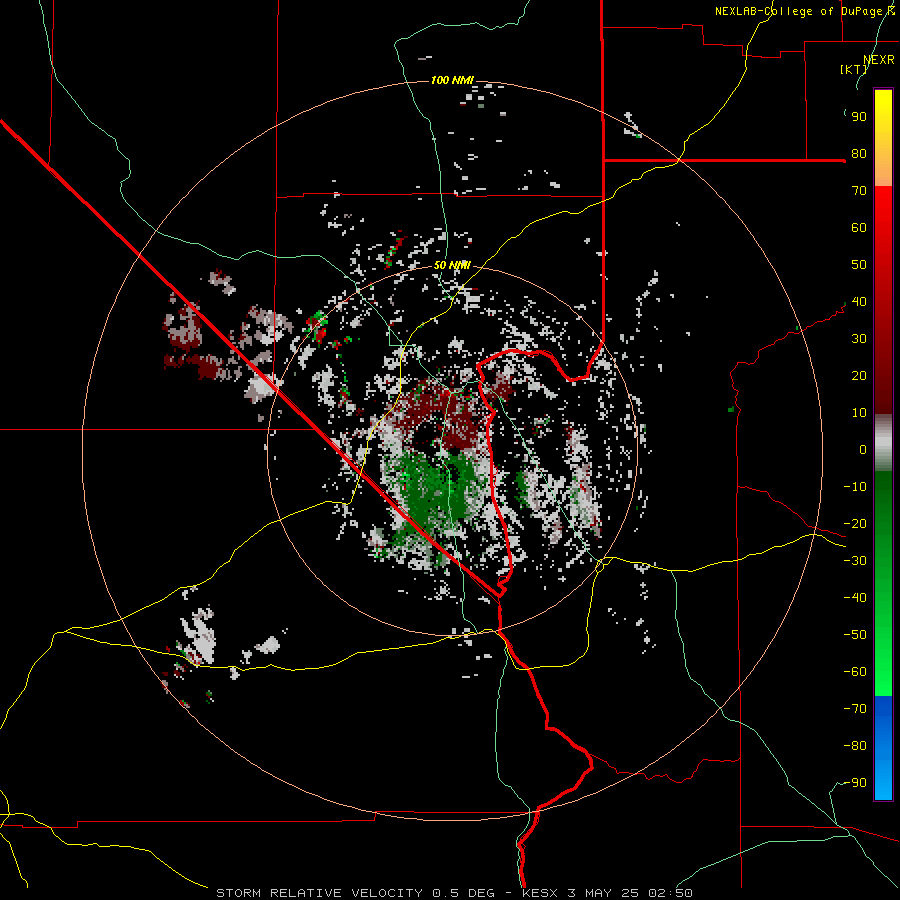
Task: Click the "KESX" radar site identifier
Action: (541, 893)
